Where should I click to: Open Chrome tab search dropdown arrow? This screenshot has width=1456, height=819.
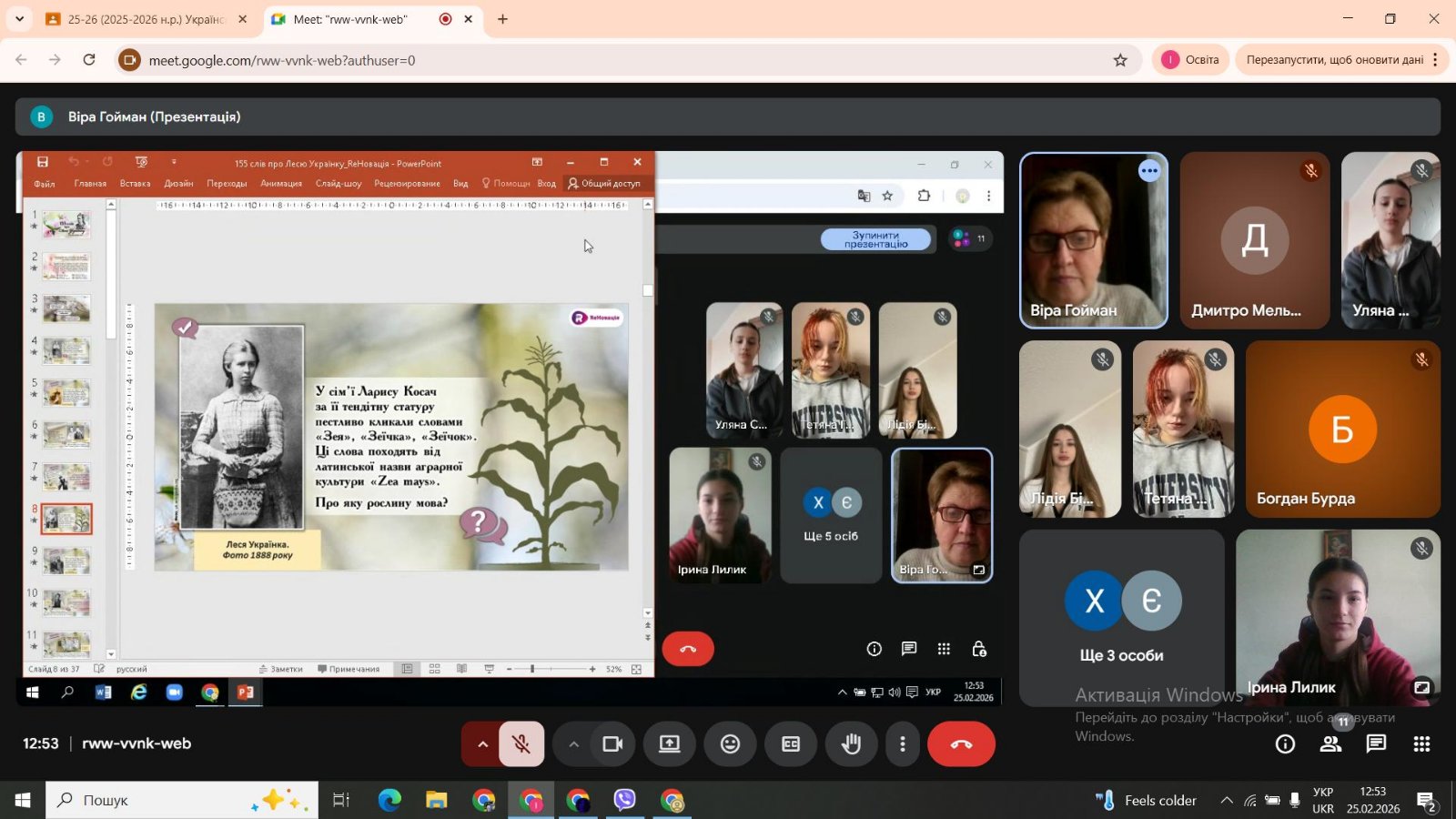coord(19,19)
